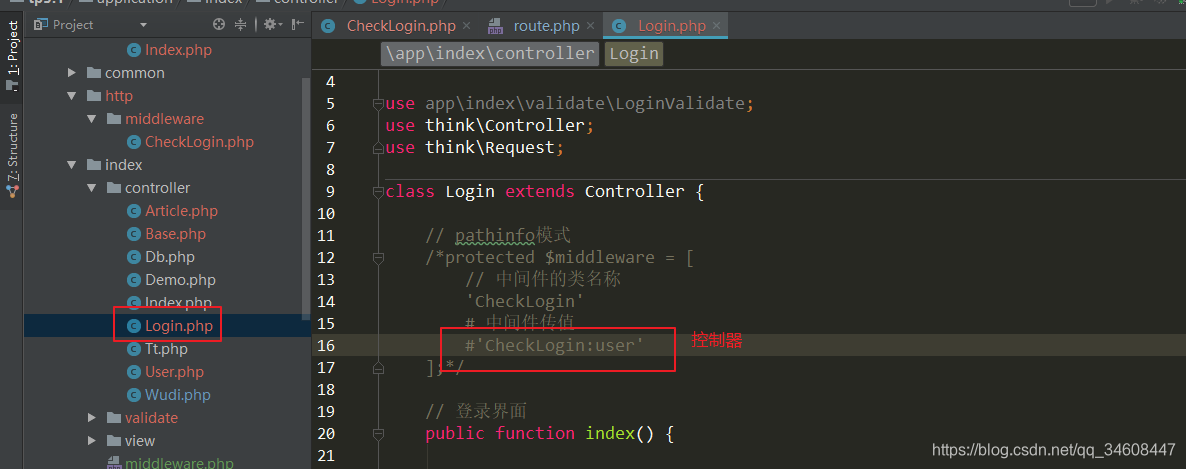Fold the index function at line 20
The image size is (1186, 469).
tap(378, 434)
